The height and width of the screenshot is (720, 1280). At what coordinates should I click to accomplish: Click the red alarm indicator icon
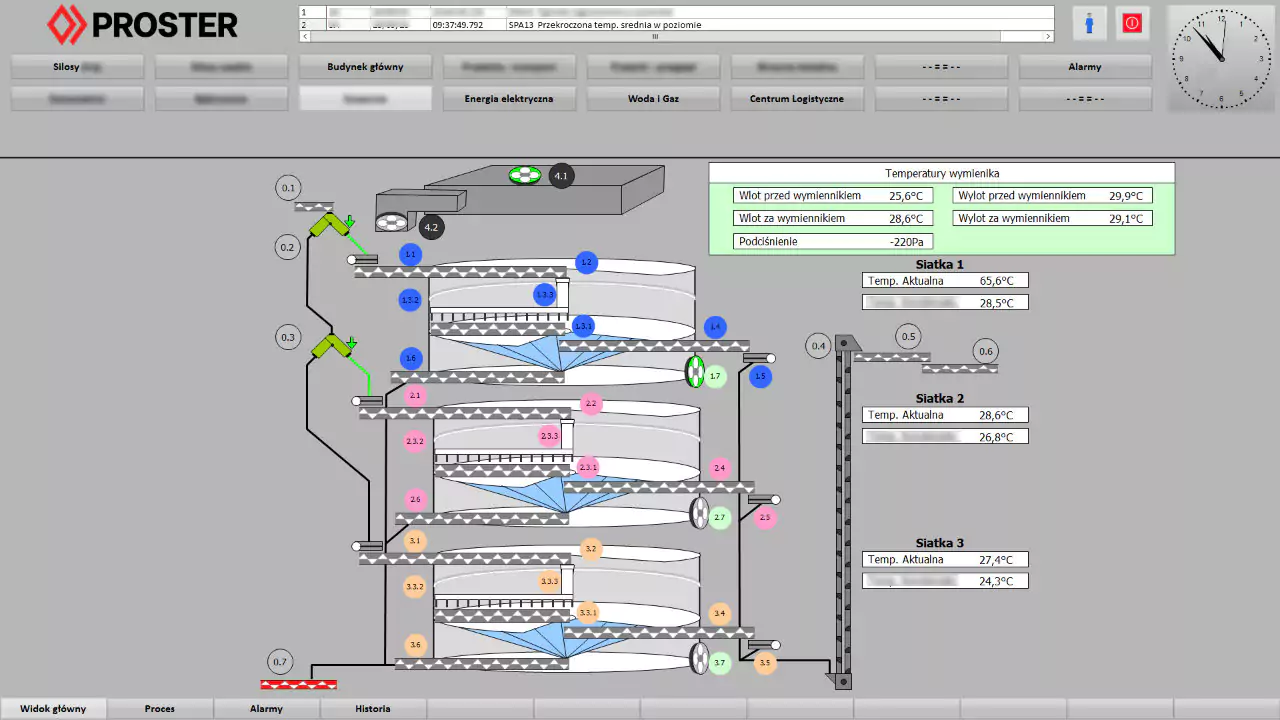pos(1132,23)
